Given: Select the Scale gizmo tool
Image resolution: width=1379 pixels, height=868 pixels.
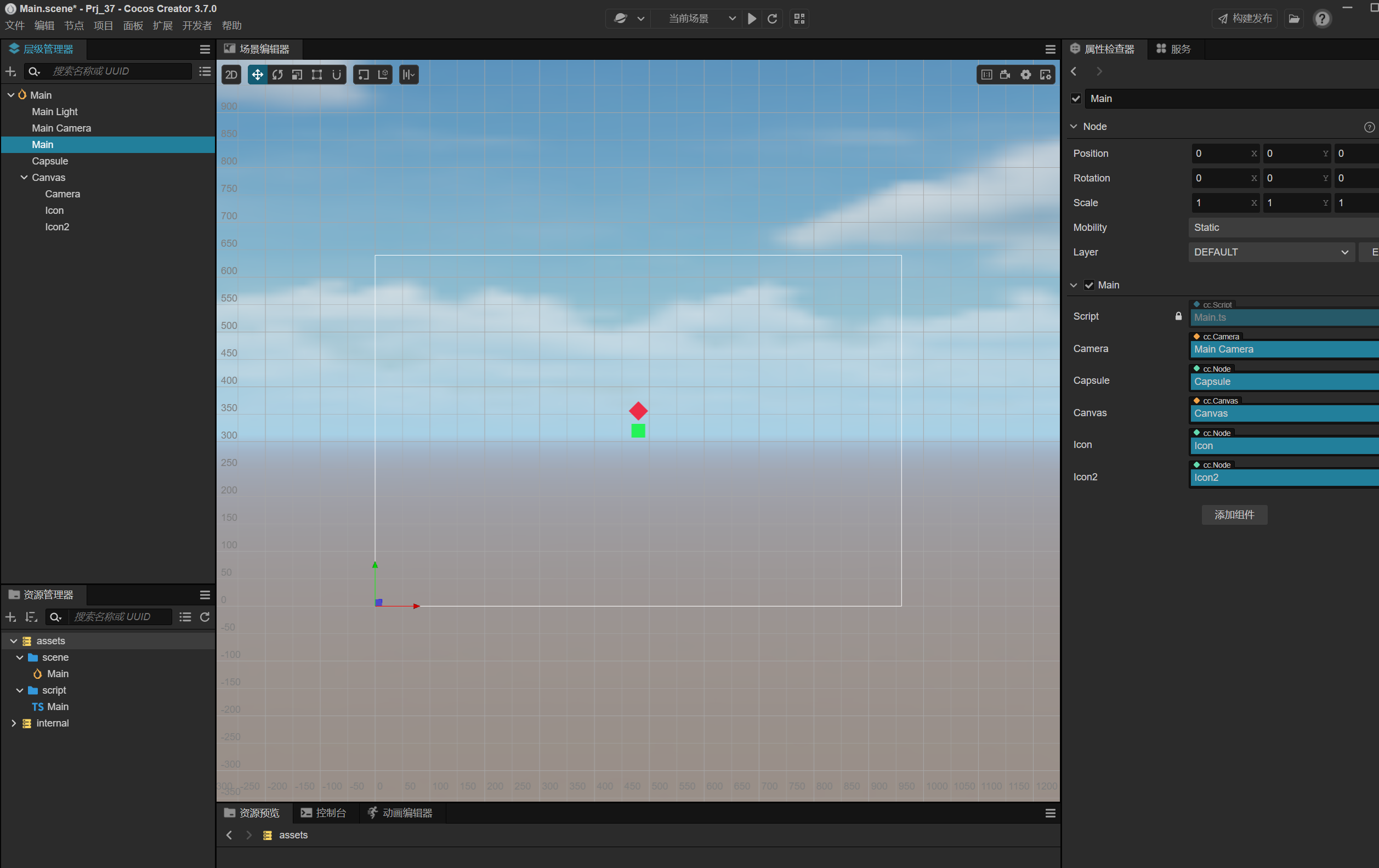Looking at the screenshot, I should tap(297, 75).
